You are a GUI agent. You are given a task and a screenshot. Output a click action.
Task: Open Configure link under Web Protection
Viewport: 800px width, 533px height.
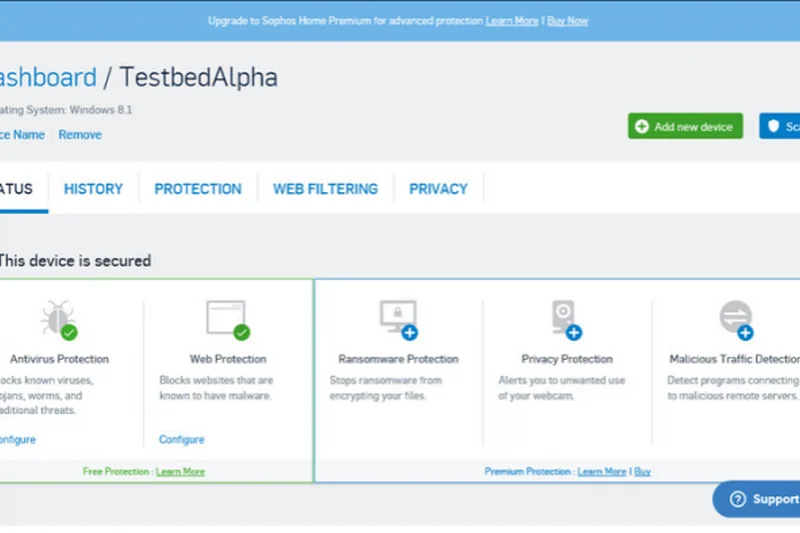coord(181,439)
